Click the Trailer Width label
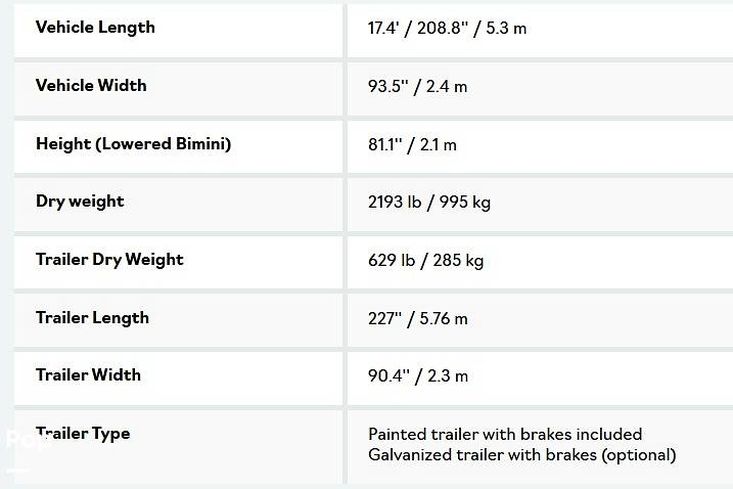 (x=88, y=375)
